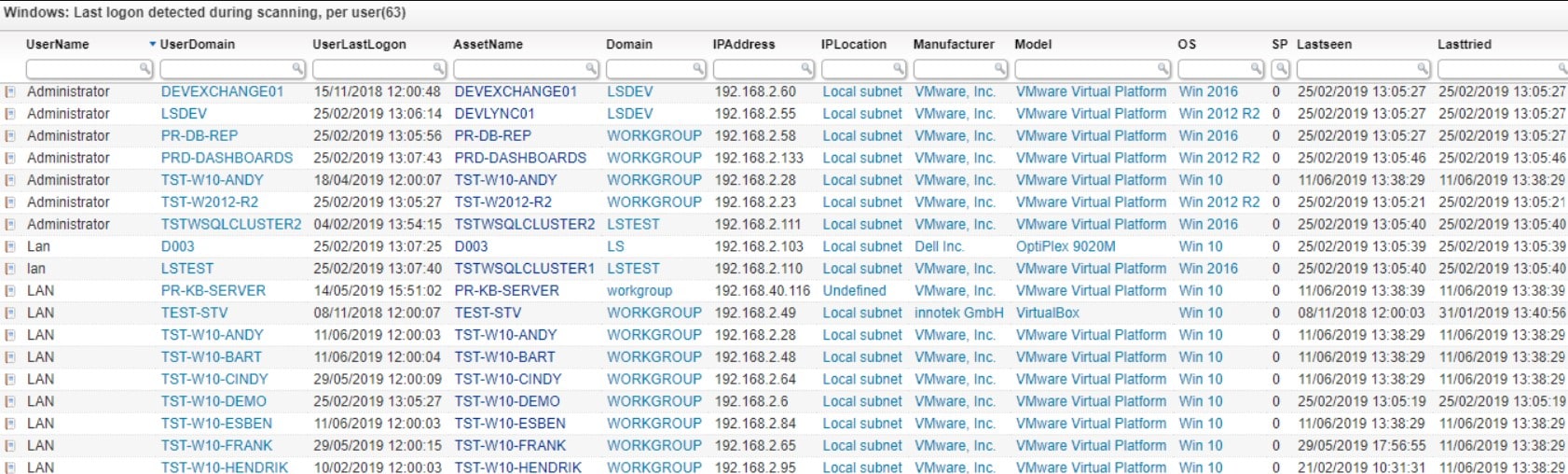Select the logon time 14/05/2019 15:51:02
Screen dimensions: 1568x474
[x=378, y=291]
